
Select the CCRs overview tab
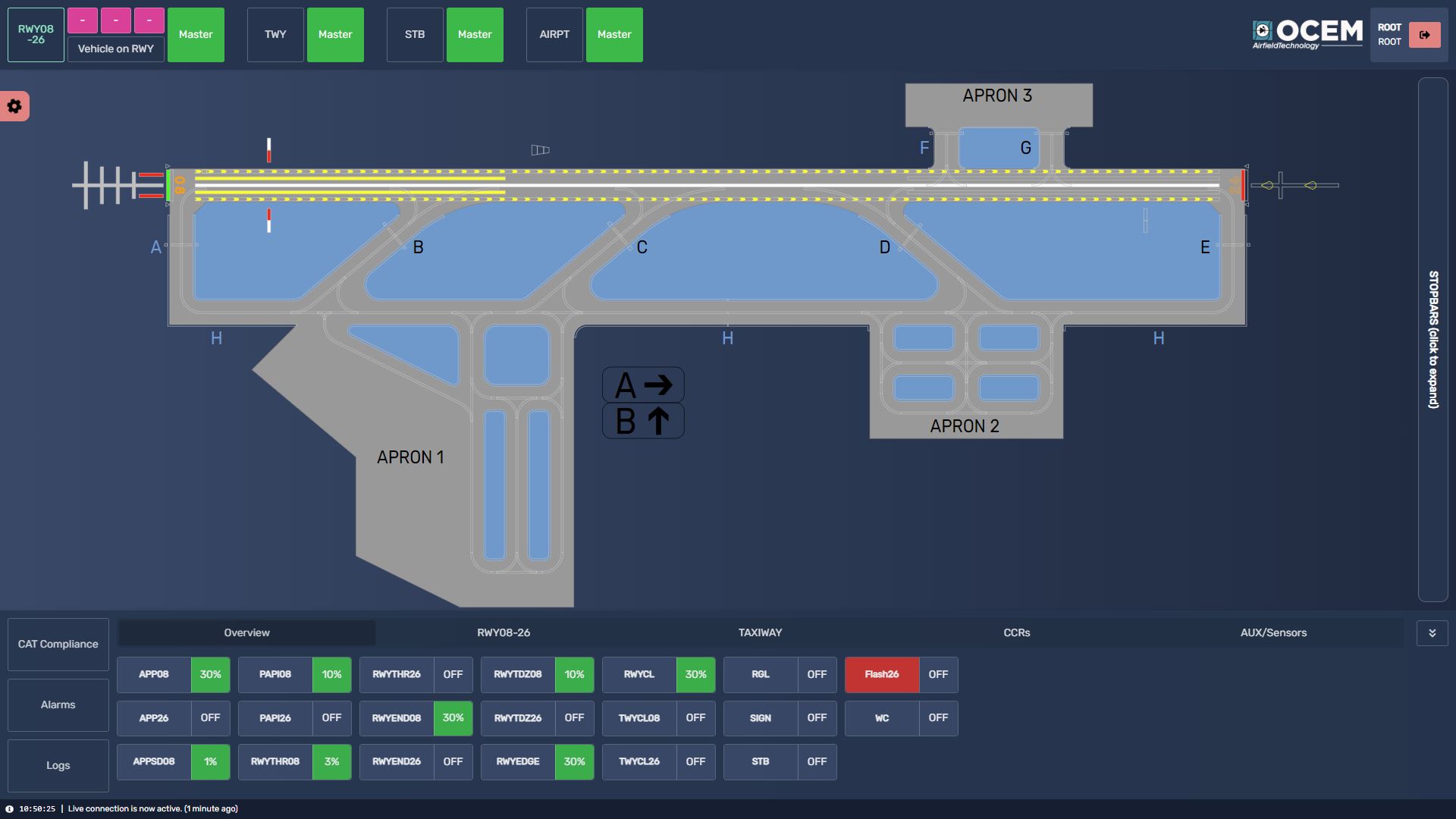(1016, 632)
